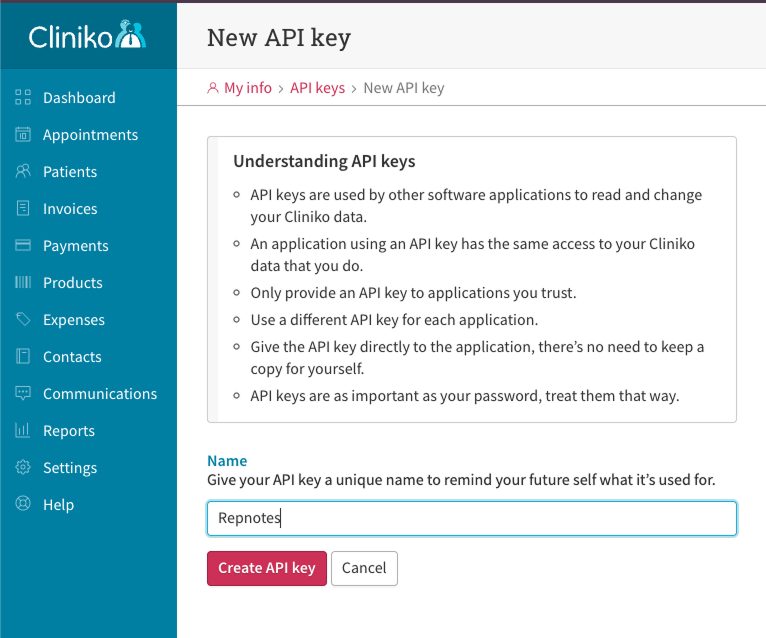Click the Cliniko logo
Image resolution: width=766 pixels, height=638 pixels.
pos(87,35)
